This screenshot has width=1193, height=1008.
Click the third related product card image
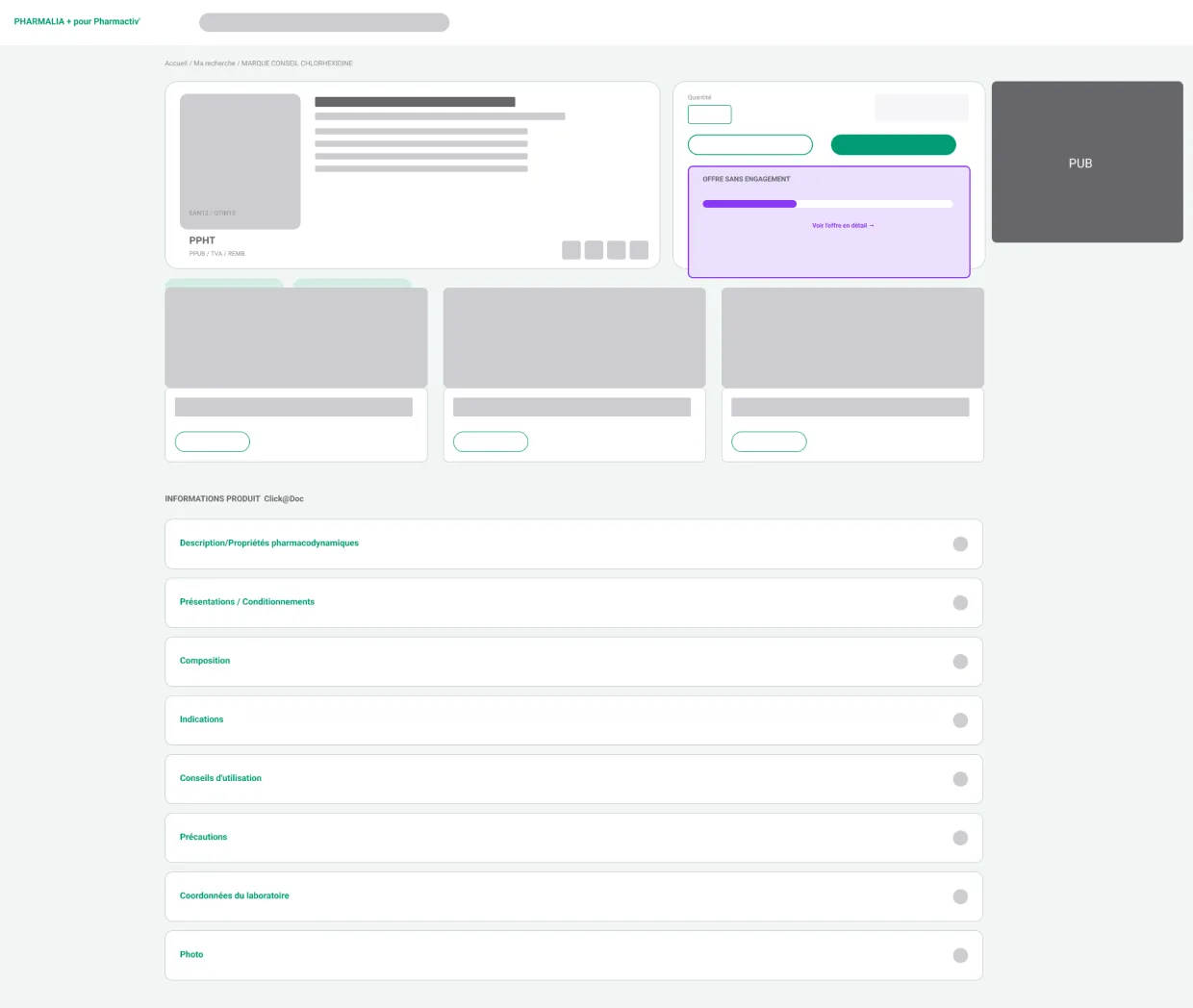(x=853, y=338)
